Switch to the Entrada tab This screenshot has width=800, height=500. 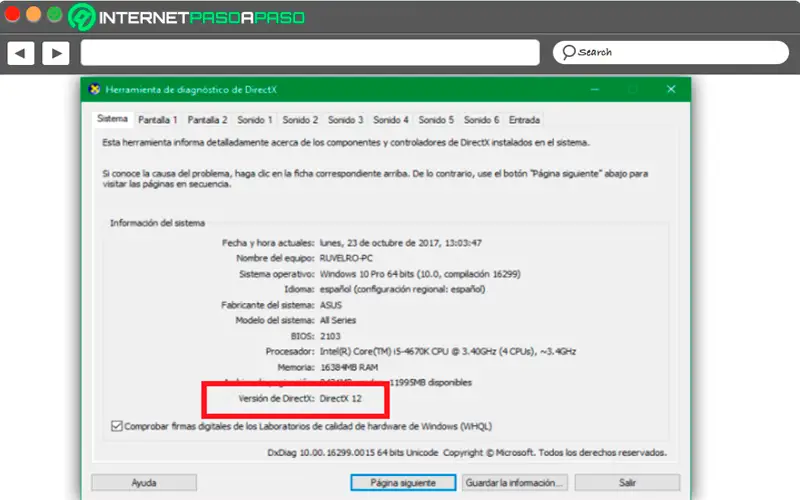[x=524, y=120]
